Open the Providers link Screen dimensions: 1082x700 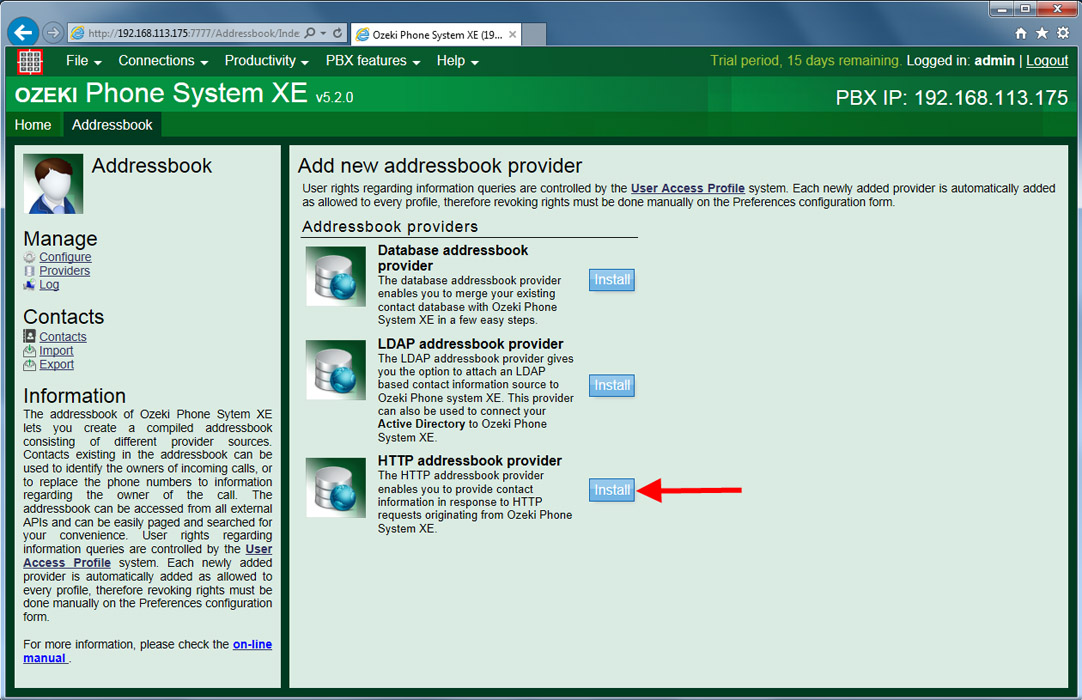coord(64,271)
